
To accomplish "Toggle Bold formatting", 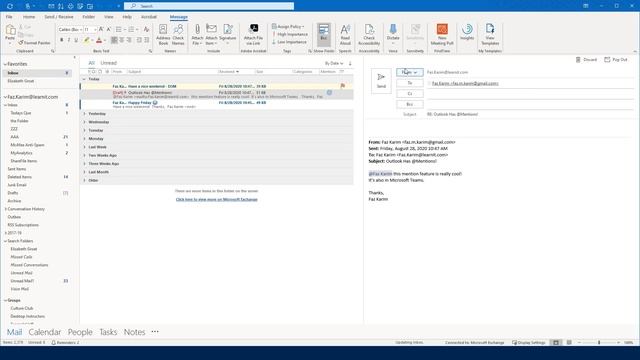I will [62, 40].
